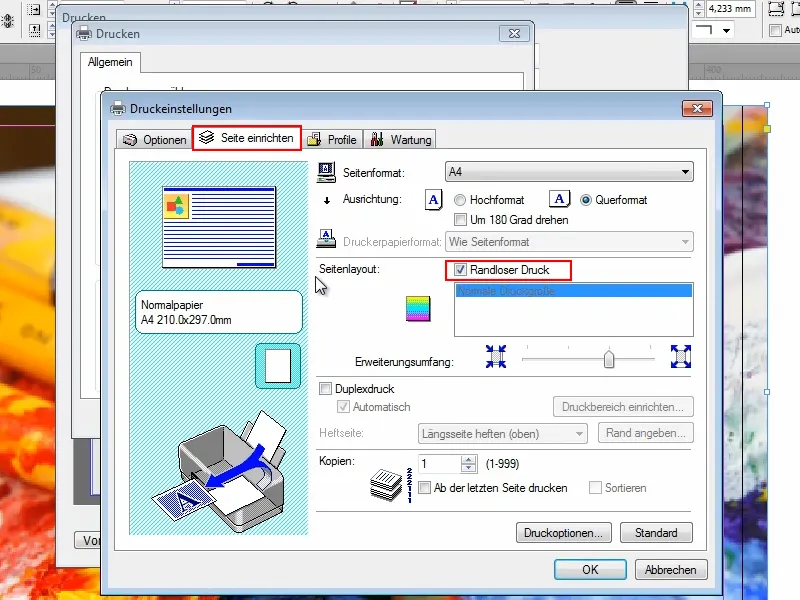800x600 pixels.
Task: Click the Kopien number input field
Action: [x=435, y=463]
